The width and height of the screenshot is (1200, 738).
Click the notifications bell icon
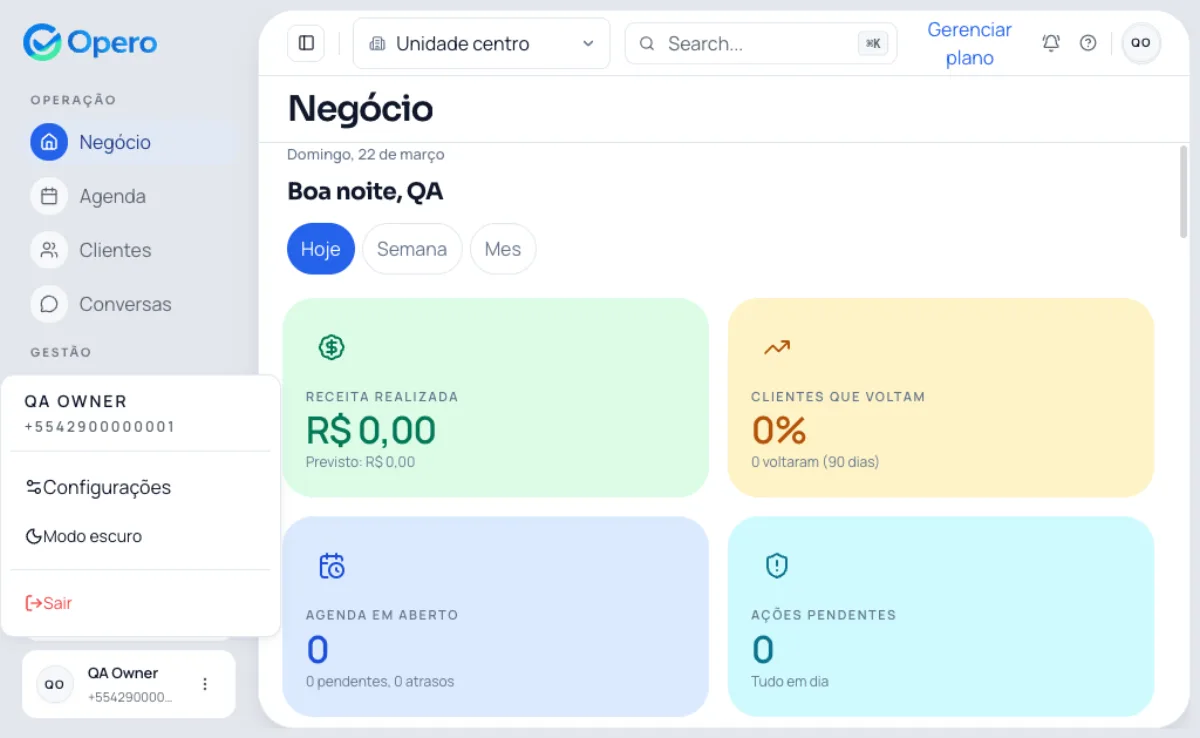coord(1051,43)
